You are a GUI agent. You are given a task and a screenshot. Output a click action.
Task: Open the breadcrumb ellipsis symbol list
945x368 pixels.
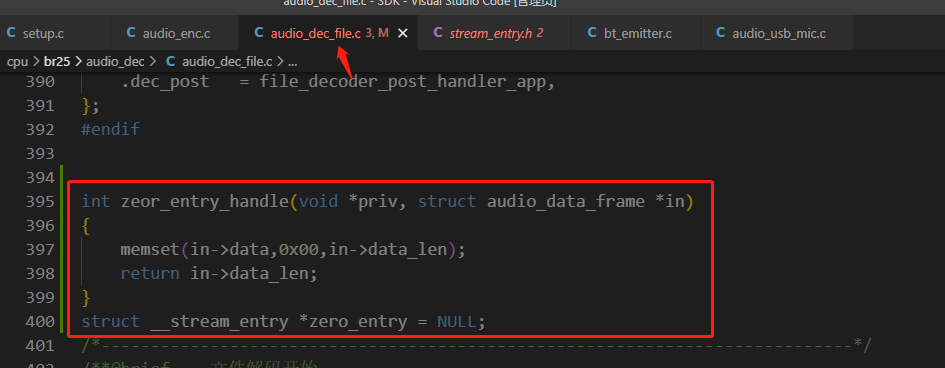[x=293, y=62]
